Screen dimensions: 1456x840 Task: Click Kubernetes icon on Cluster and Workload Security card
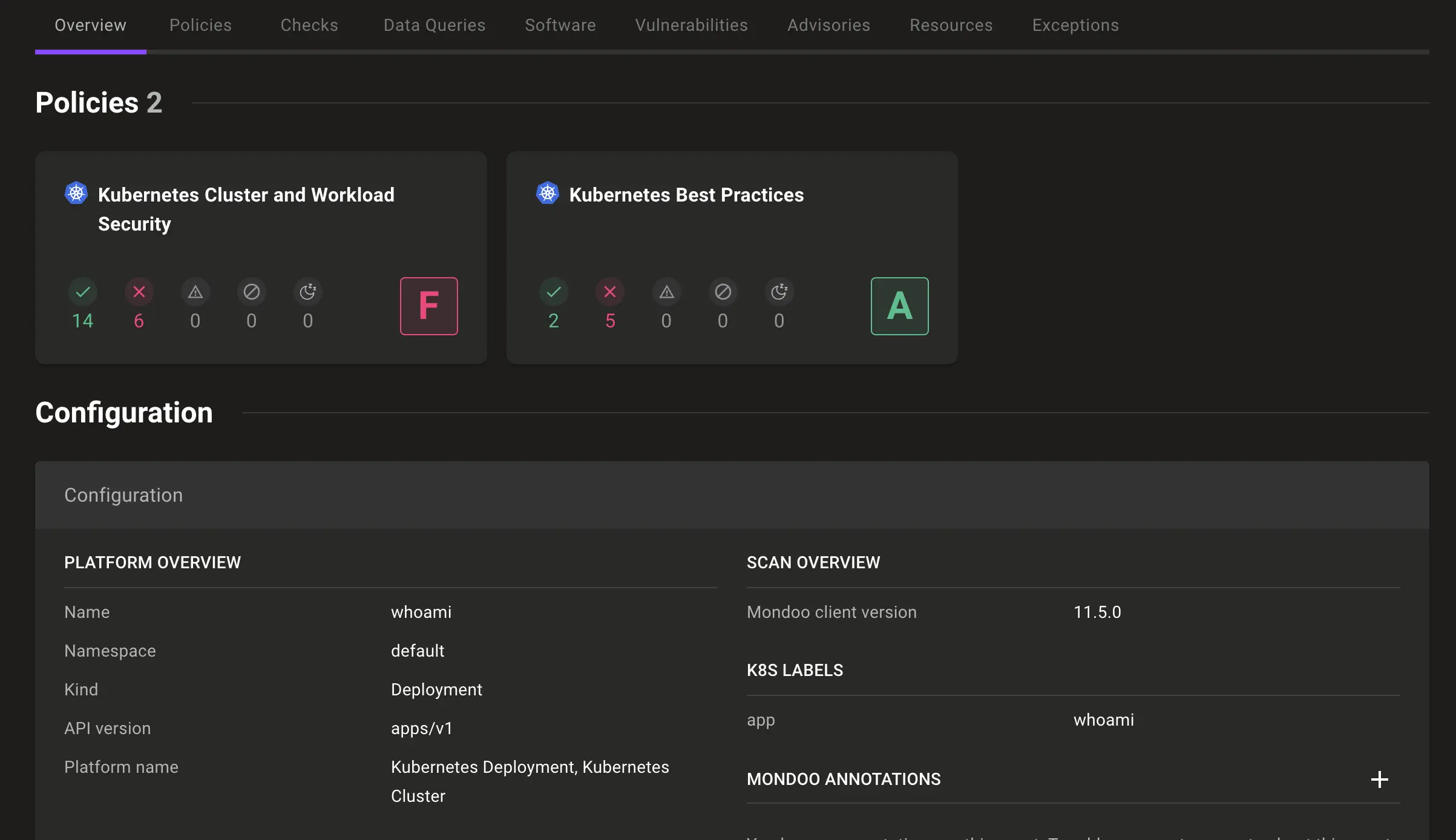(76, 193)
